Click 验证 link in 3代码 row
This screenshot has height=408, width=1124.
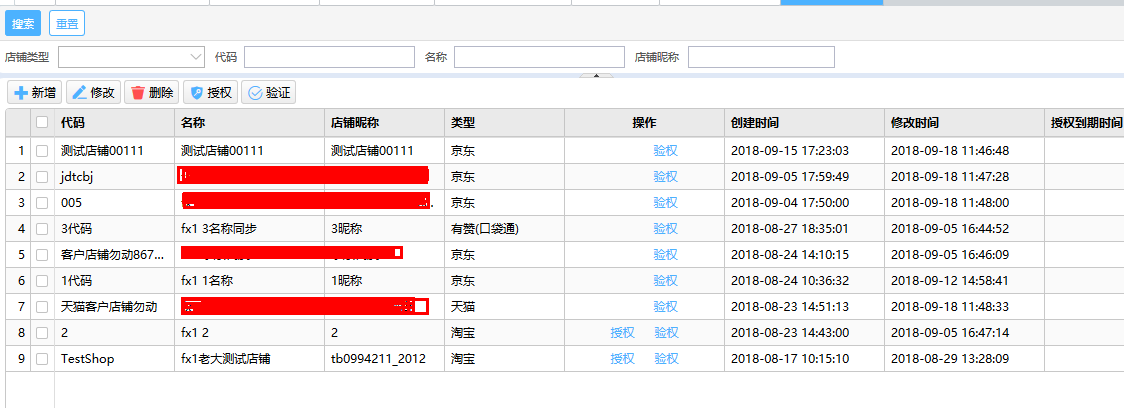tap(665, 229)
